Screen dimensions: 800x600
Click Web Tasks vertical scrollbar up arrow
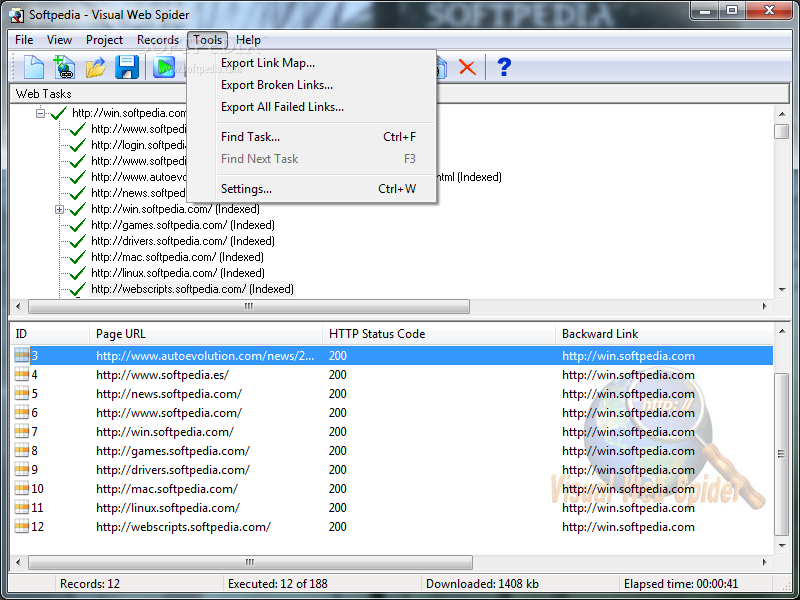(782, 113)
